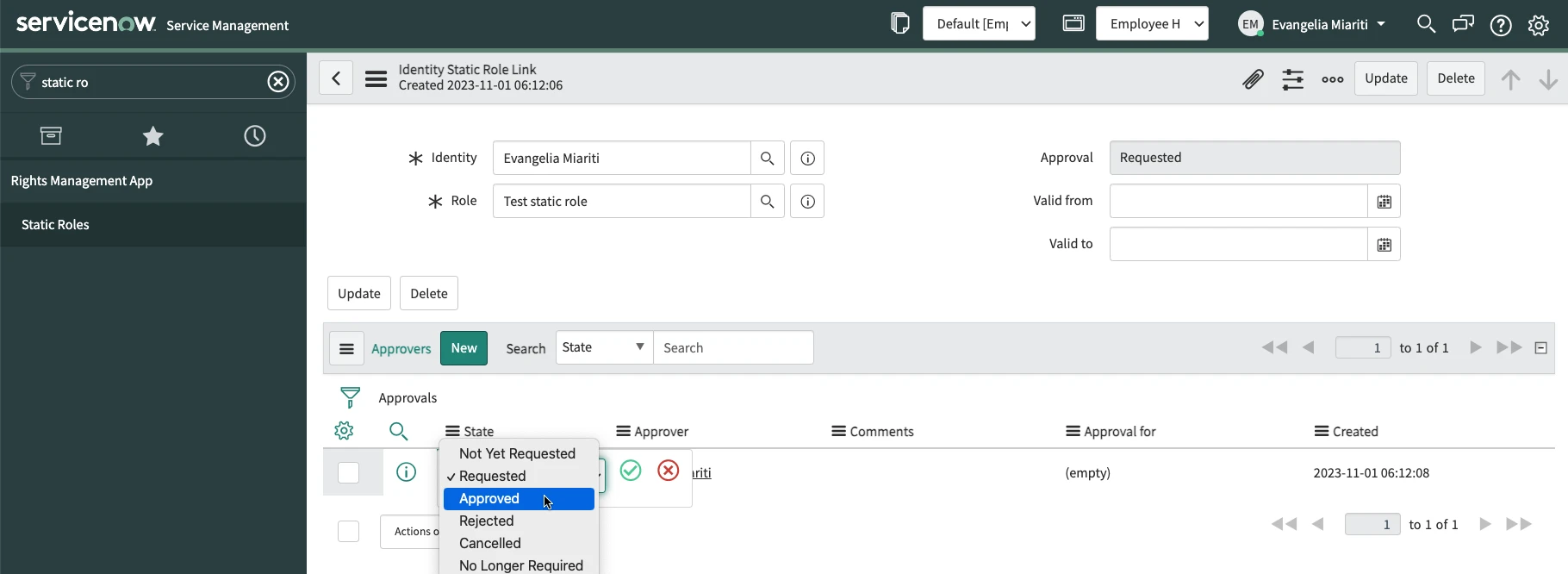Collapse the Approvers related list
The height and width of the screenshot is (574, 1568).
(x=1540, y=348)
